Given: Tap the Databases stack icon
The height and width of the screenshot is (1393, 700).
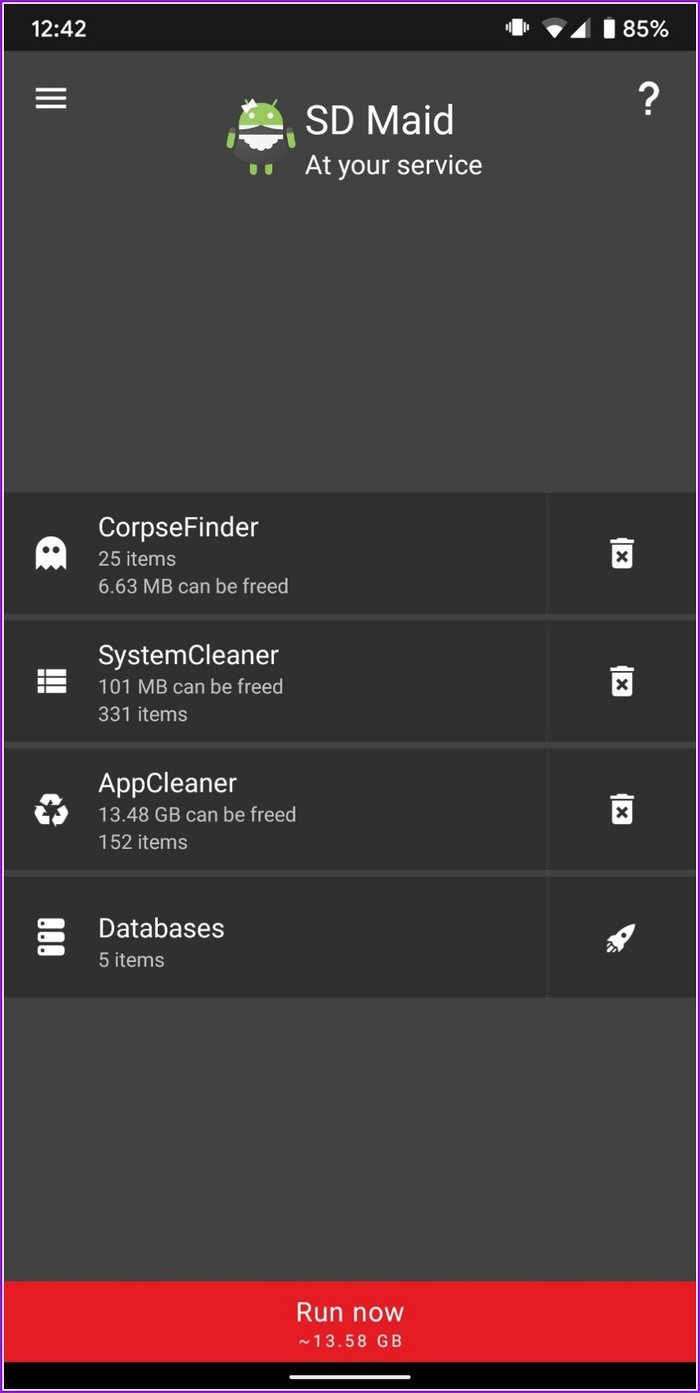Looking at the screenshot, I should pyautogui.click(x=51, y=937).
